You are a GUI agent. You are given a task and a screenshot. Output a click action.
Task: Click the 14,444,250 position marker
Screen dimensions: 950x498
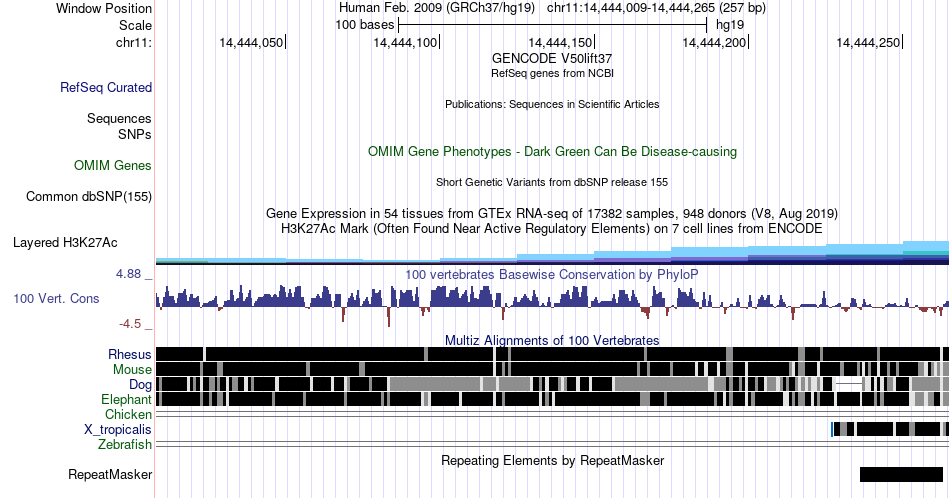tap(869, 42)
